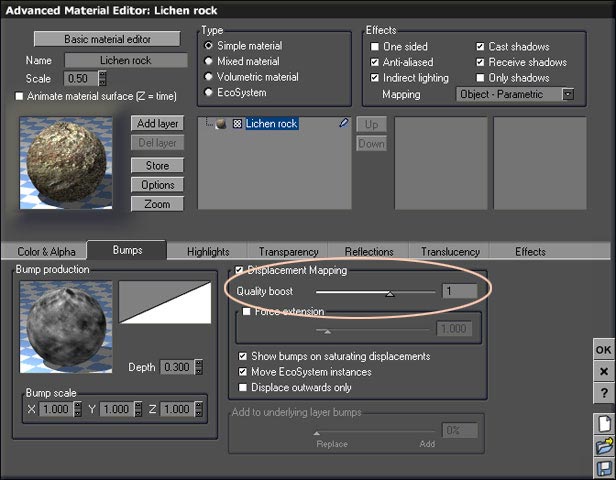Click the Save material floppy disk icon

(x=603, y=467)
